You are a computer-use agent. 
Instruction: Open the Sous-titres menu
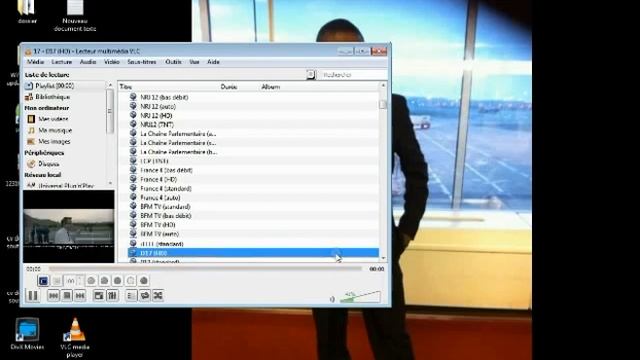coord(142,62)
